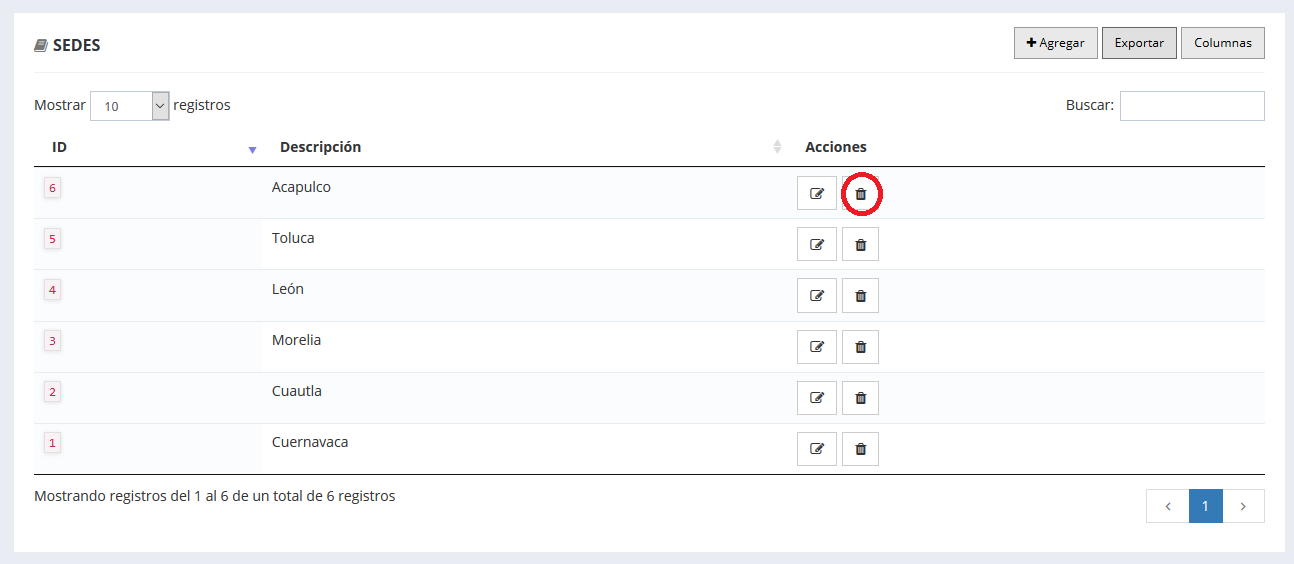Export the table with Exportar

pyautogui.click(x=1139, y=43)
